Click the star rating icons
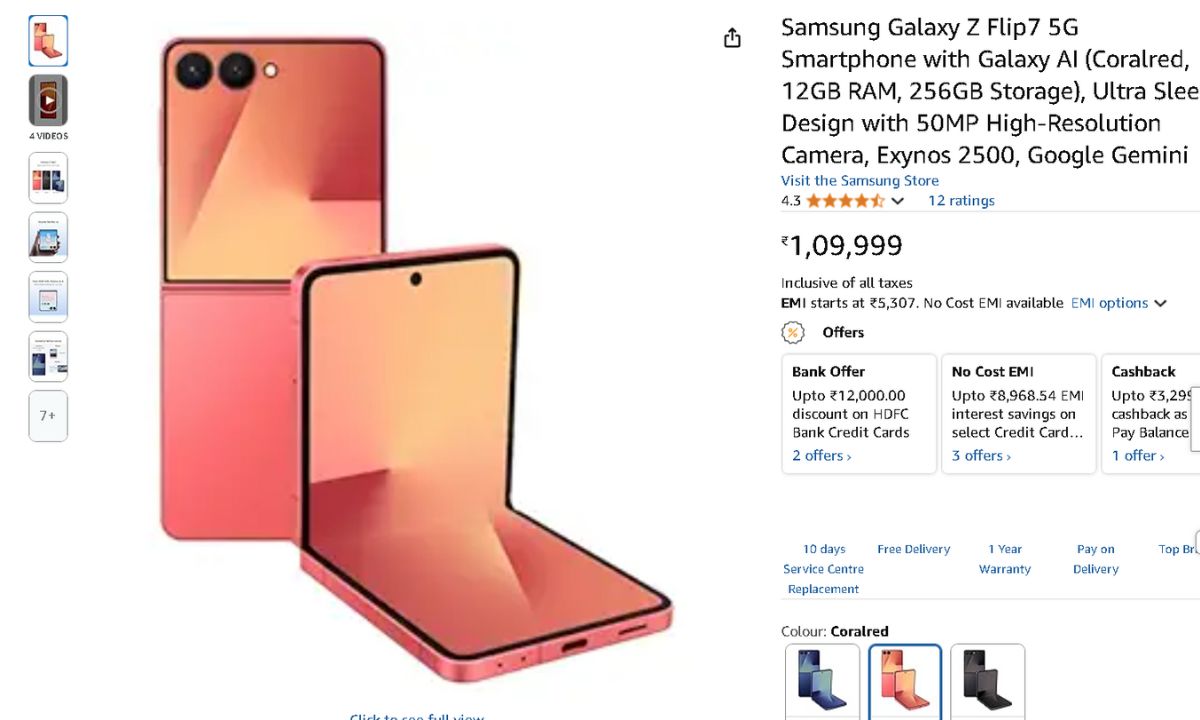Viewport: 1200px width, 720px height. click(845, 201)
